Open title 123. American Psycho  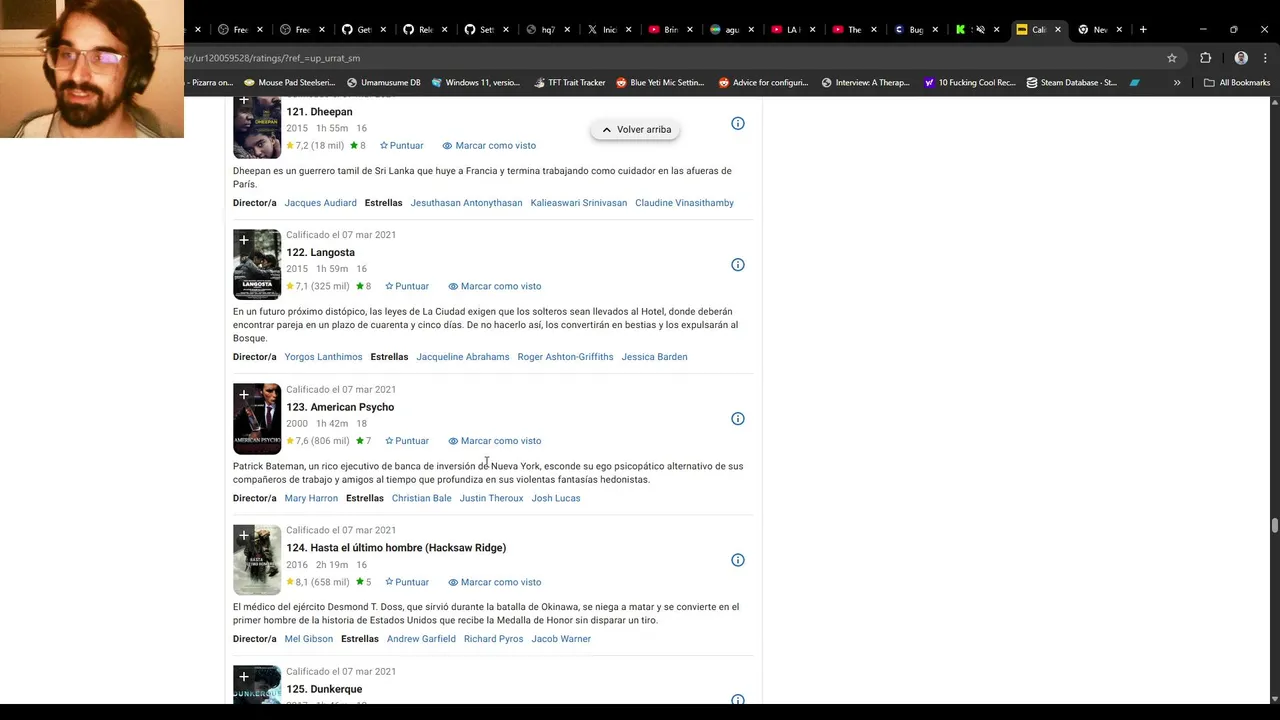pyautogui.click(x=340, y=407)
